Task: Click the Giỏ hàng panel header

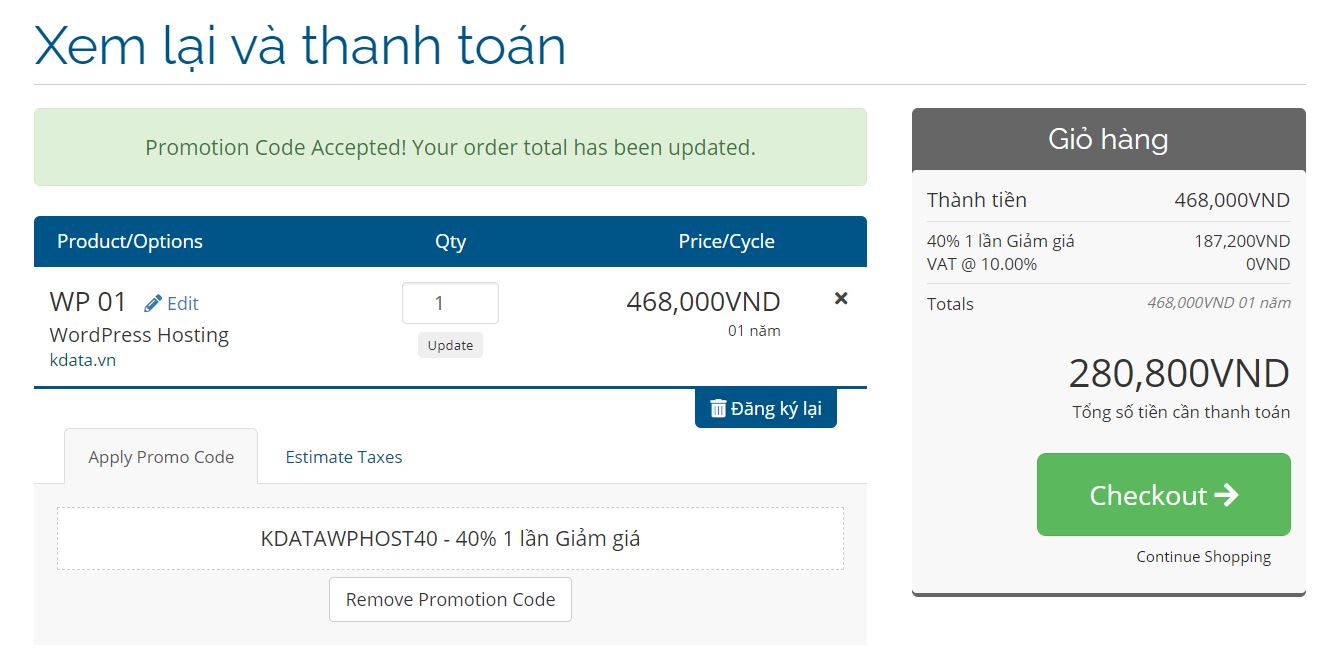Action: click(1108, 139)
